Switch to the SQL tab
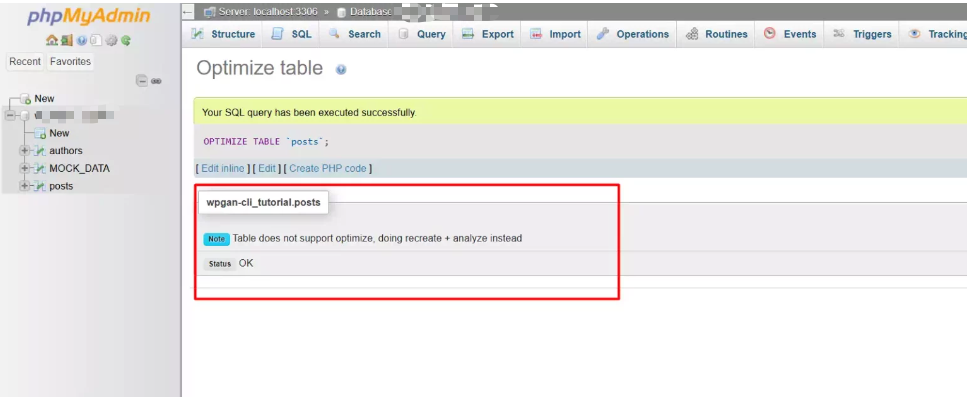This screenshot has width=967, height=401. click(292, 35)
